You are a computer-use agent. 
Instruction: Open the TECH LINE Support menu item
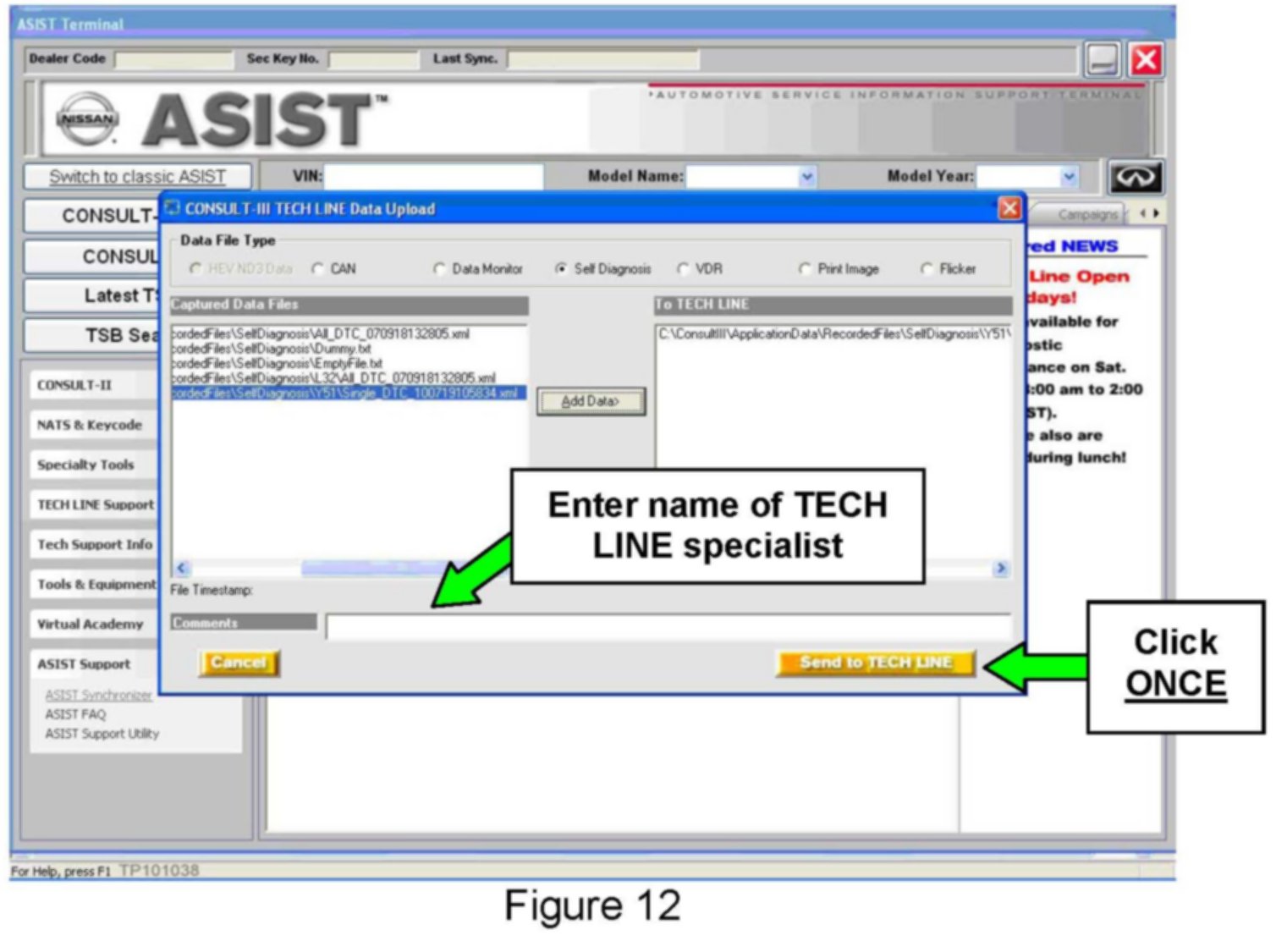pos(95,504)
